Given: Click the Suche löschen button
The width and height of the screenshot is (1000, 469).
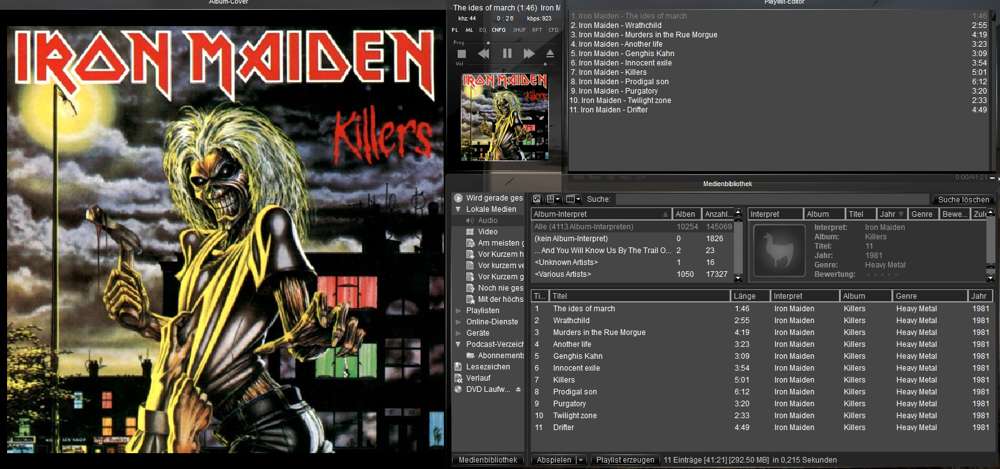Looking at the screenshot, I should pos(963,199).
